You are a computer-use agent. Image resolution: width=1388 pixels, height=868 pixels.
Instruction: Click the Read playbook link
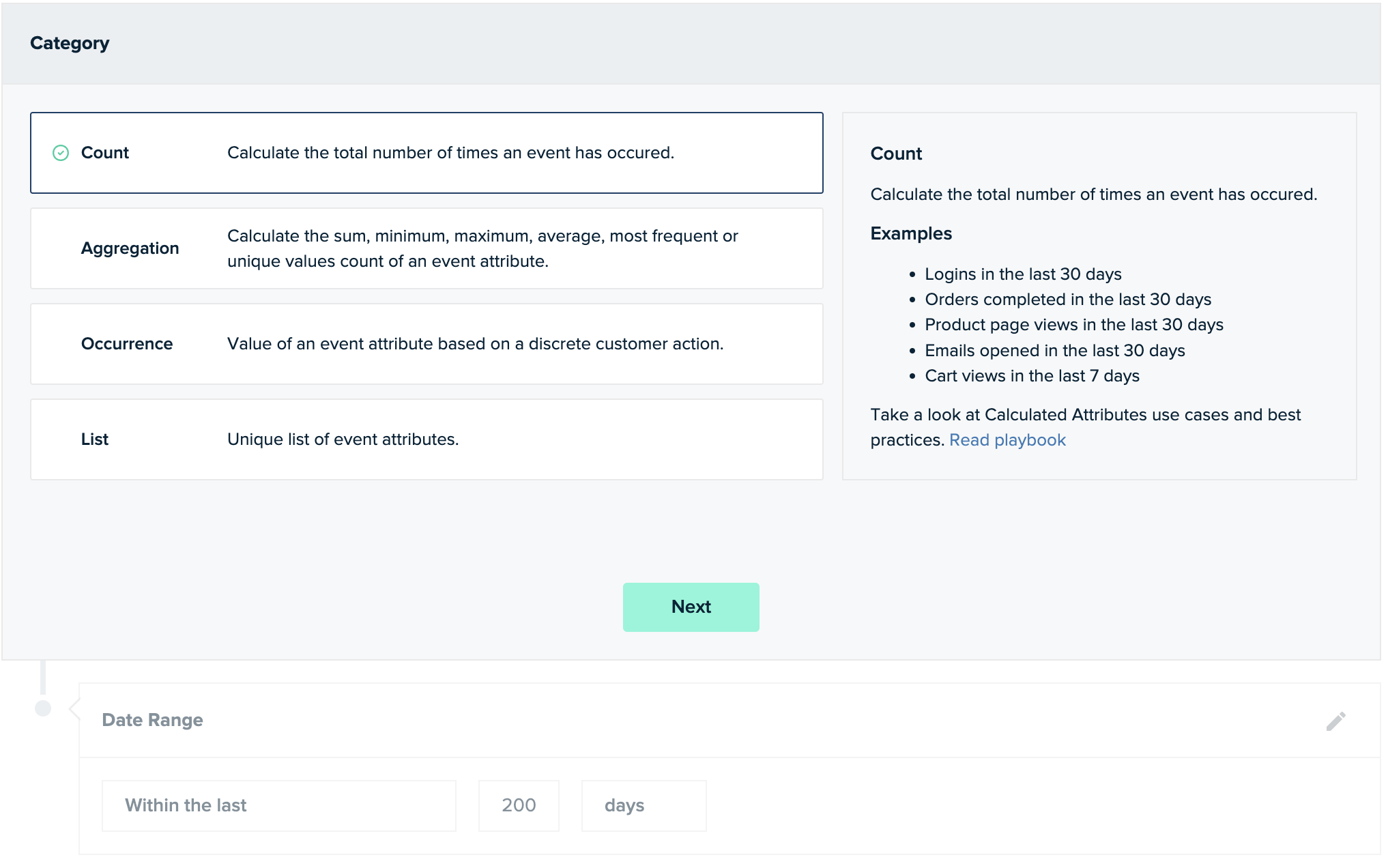point(1008,439)
